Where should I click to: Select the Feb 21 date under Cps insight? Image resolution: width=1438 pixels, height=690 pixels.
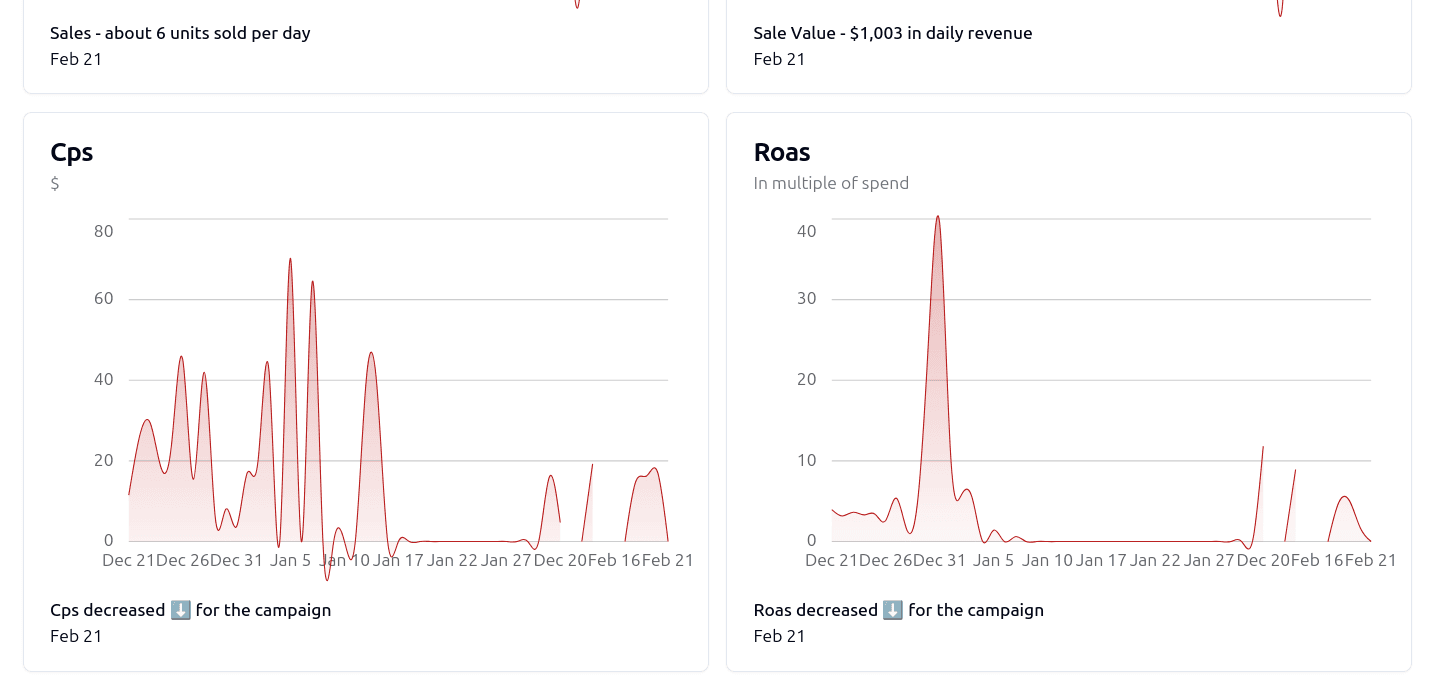point(76,636)
